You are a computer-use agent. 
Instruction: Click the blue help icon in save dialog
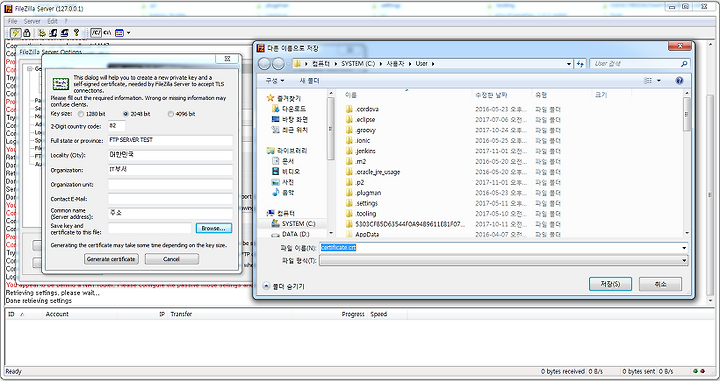click(679, 81)
